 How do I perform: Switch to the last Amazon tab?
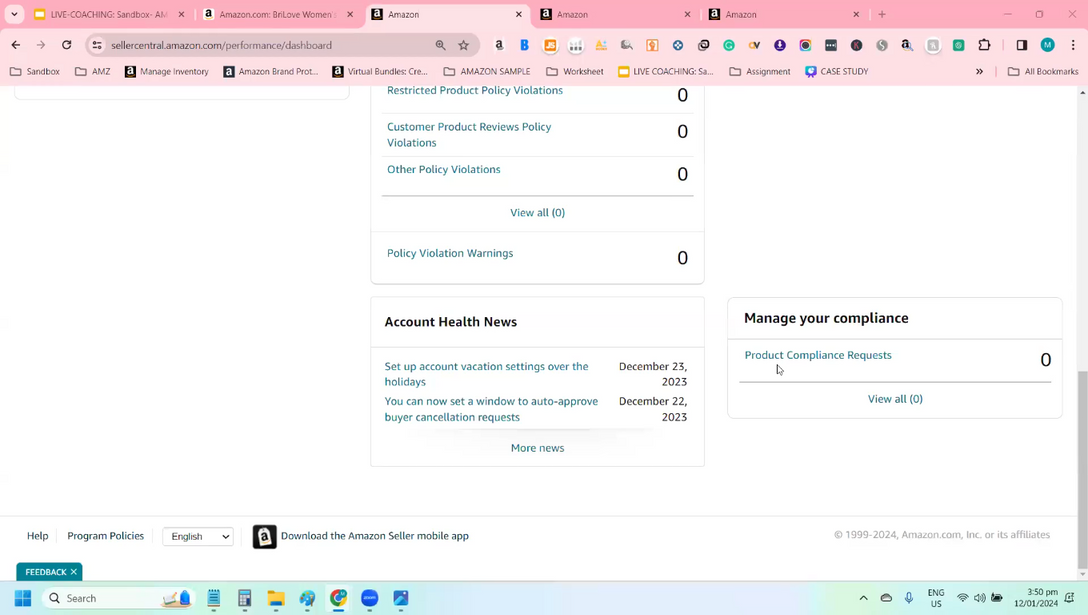point(784,14)
